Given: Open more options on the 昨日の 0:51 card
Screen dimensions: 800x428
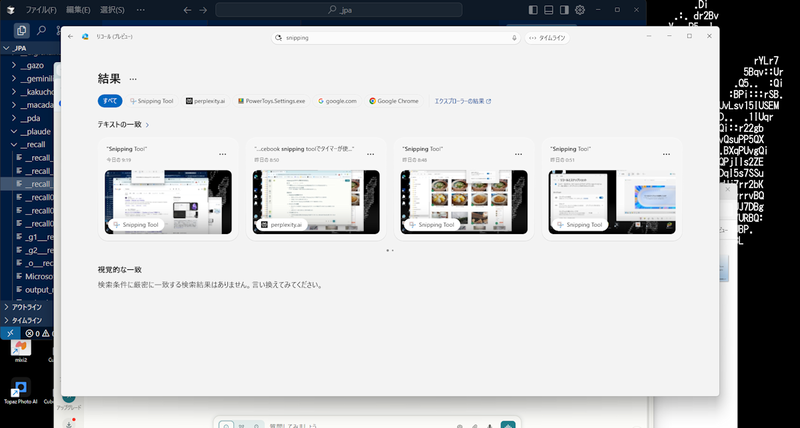Looking at the screenshot, I should pyautogui.click(x=666, y=154).
